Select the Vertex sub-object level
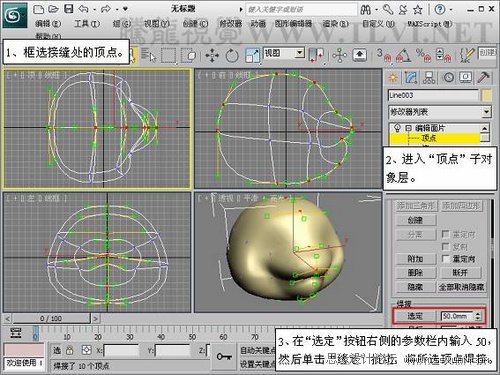 coord(428,138)
